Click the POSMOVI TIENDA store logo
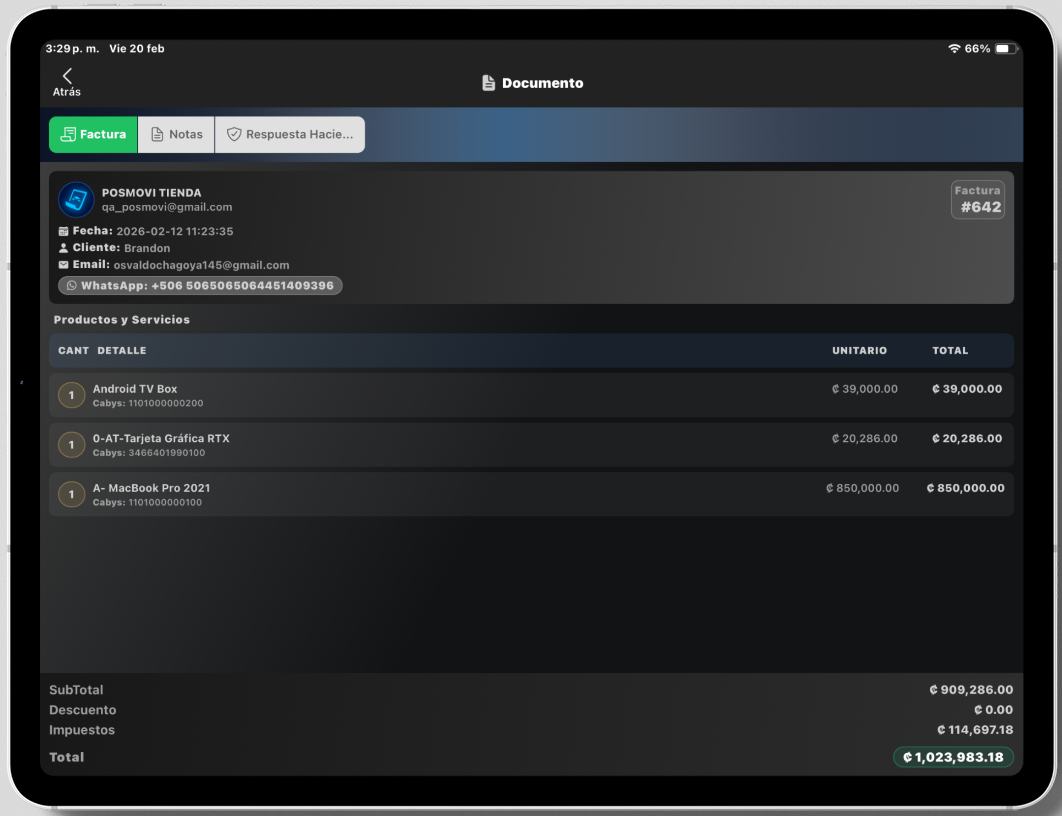Viewport: 1062px width, 816px height. click(x=76, y=200)
